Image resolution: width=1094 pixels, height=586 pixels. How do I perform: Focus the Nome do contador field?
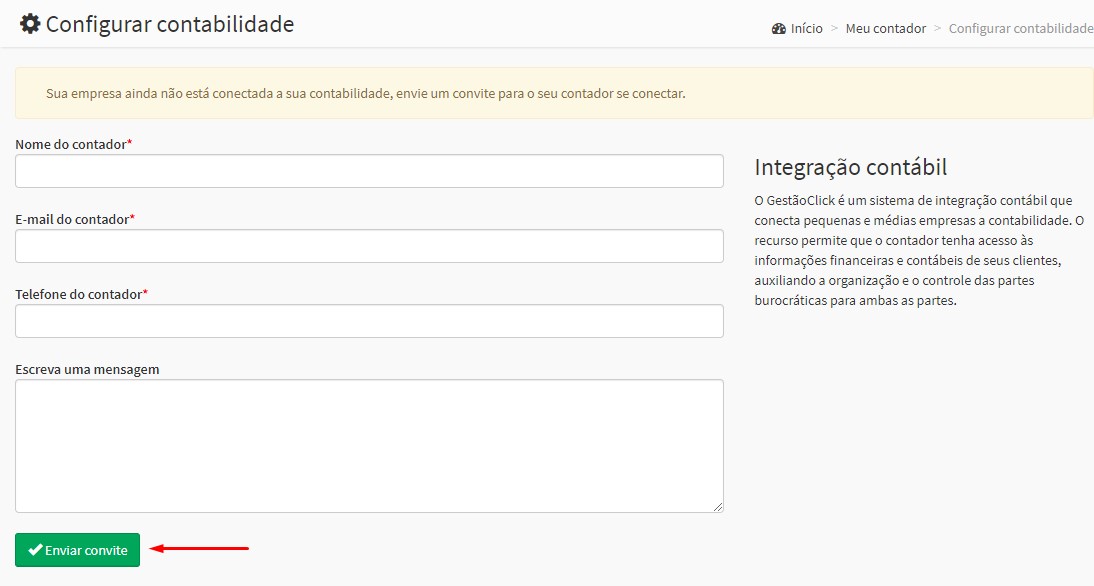point(369,171)
